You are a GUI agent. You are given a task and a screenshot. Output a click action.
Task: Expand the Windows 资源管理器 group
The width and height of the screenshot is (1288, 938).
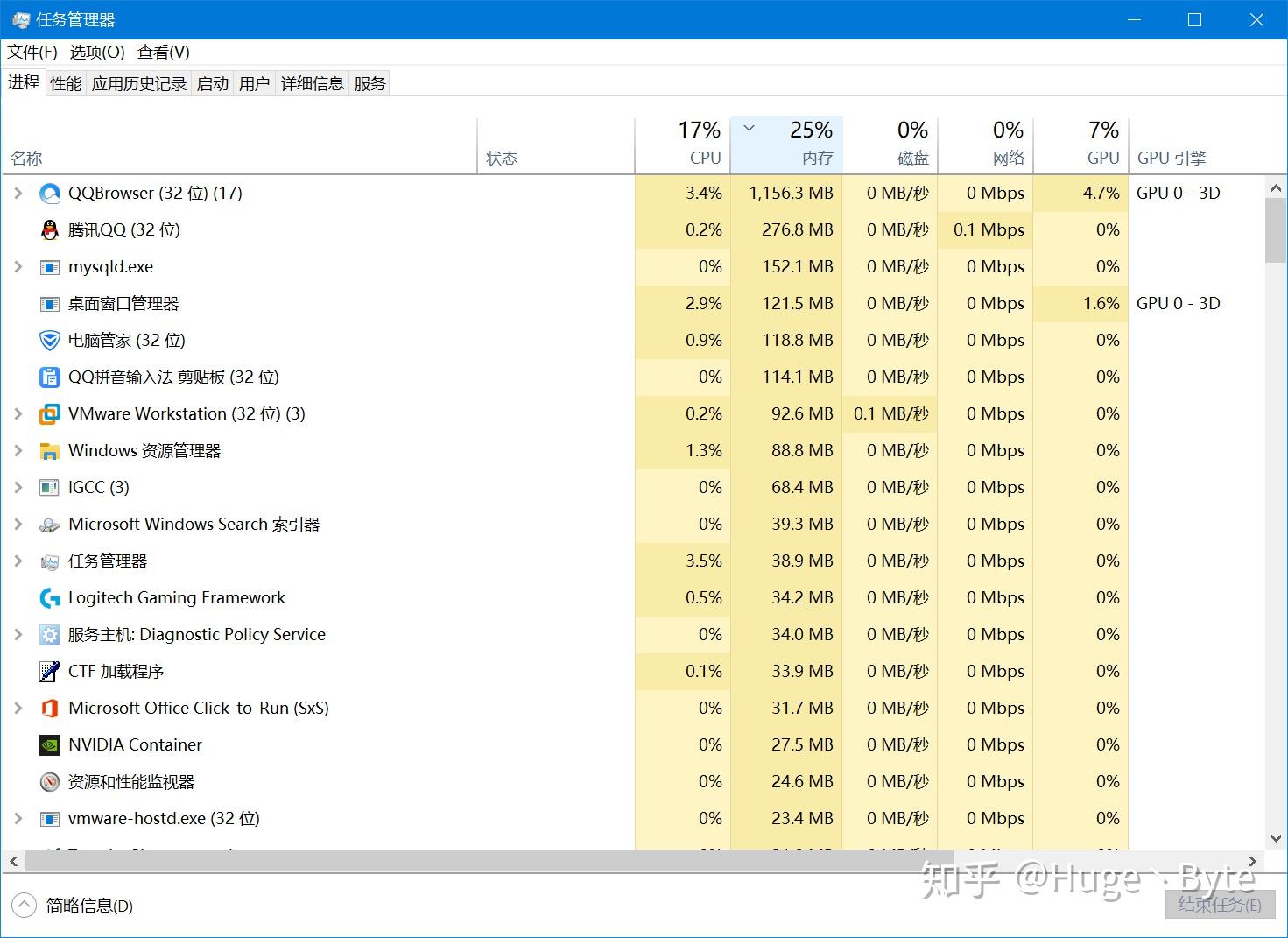click(18, 450)
